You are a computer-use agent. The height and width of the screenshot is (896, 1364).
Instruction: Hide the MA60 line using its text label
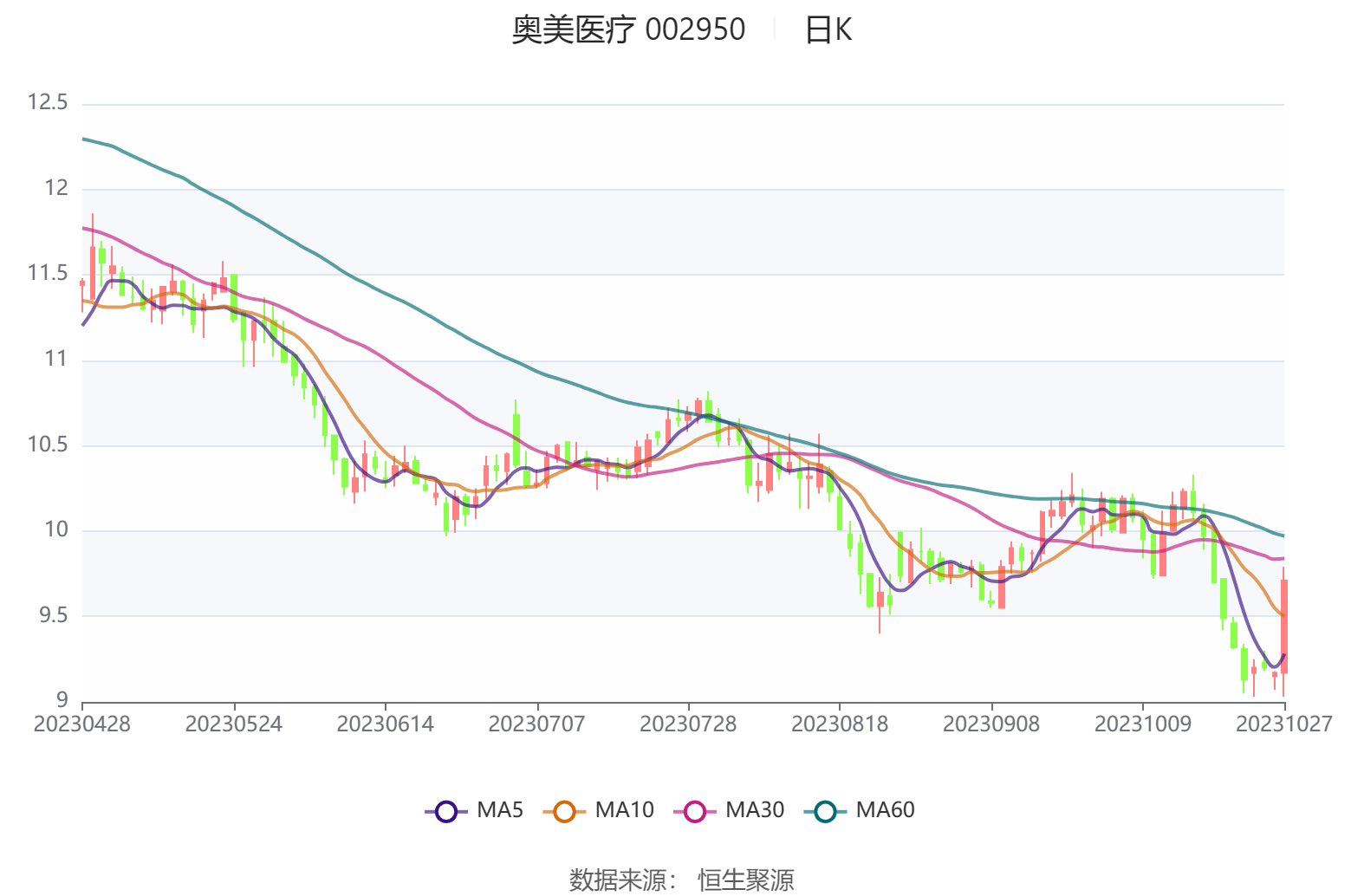point(885,810)
